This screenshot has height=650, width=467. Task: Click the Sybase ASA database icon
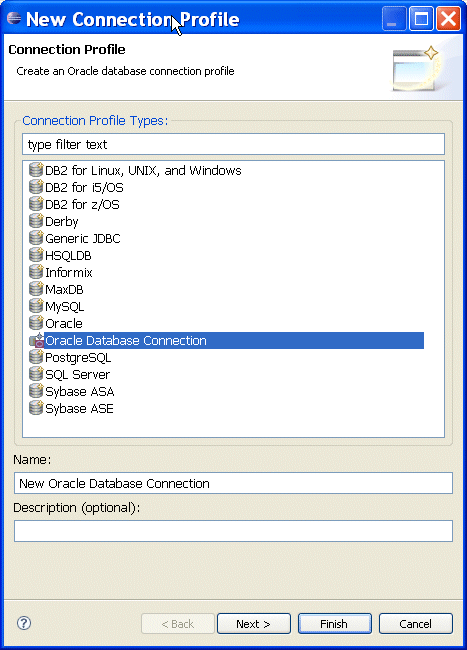pyautogui.click(x=36, y=391)
